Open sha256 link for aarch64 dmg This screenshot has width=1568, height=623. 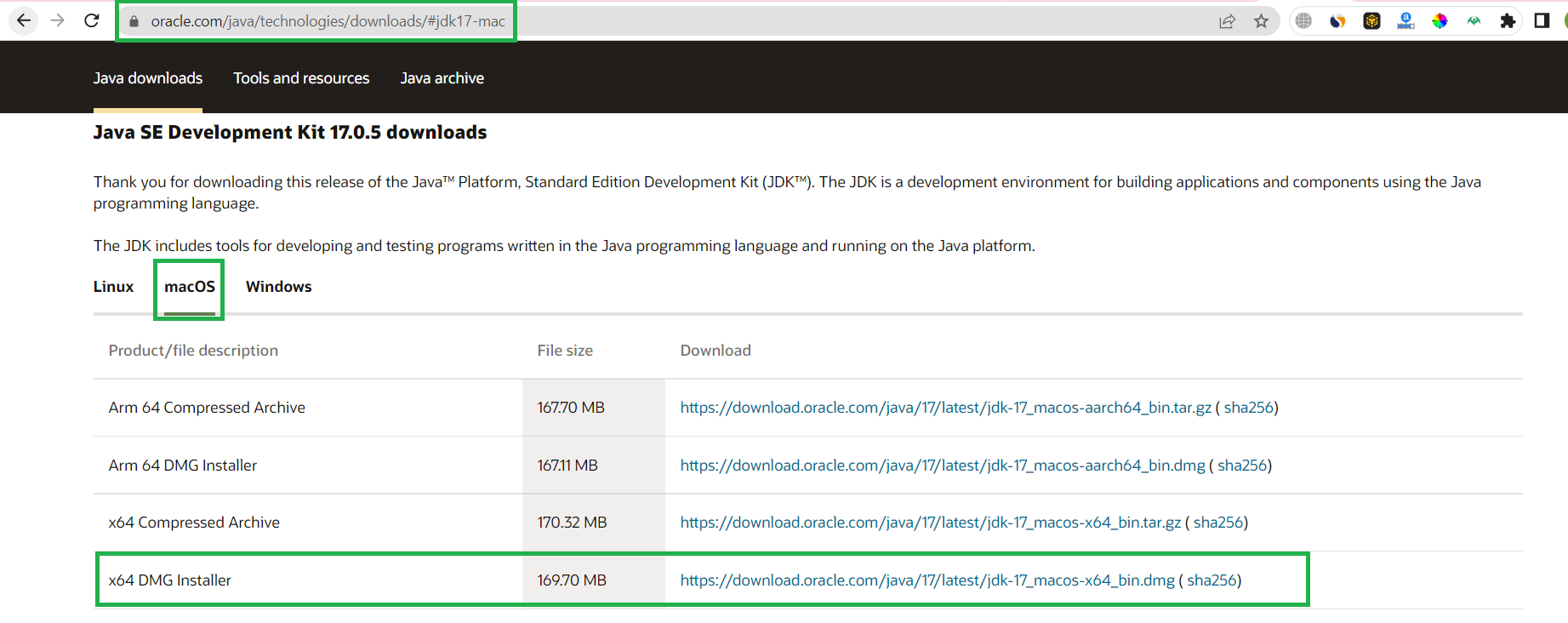pos(1242,466)
